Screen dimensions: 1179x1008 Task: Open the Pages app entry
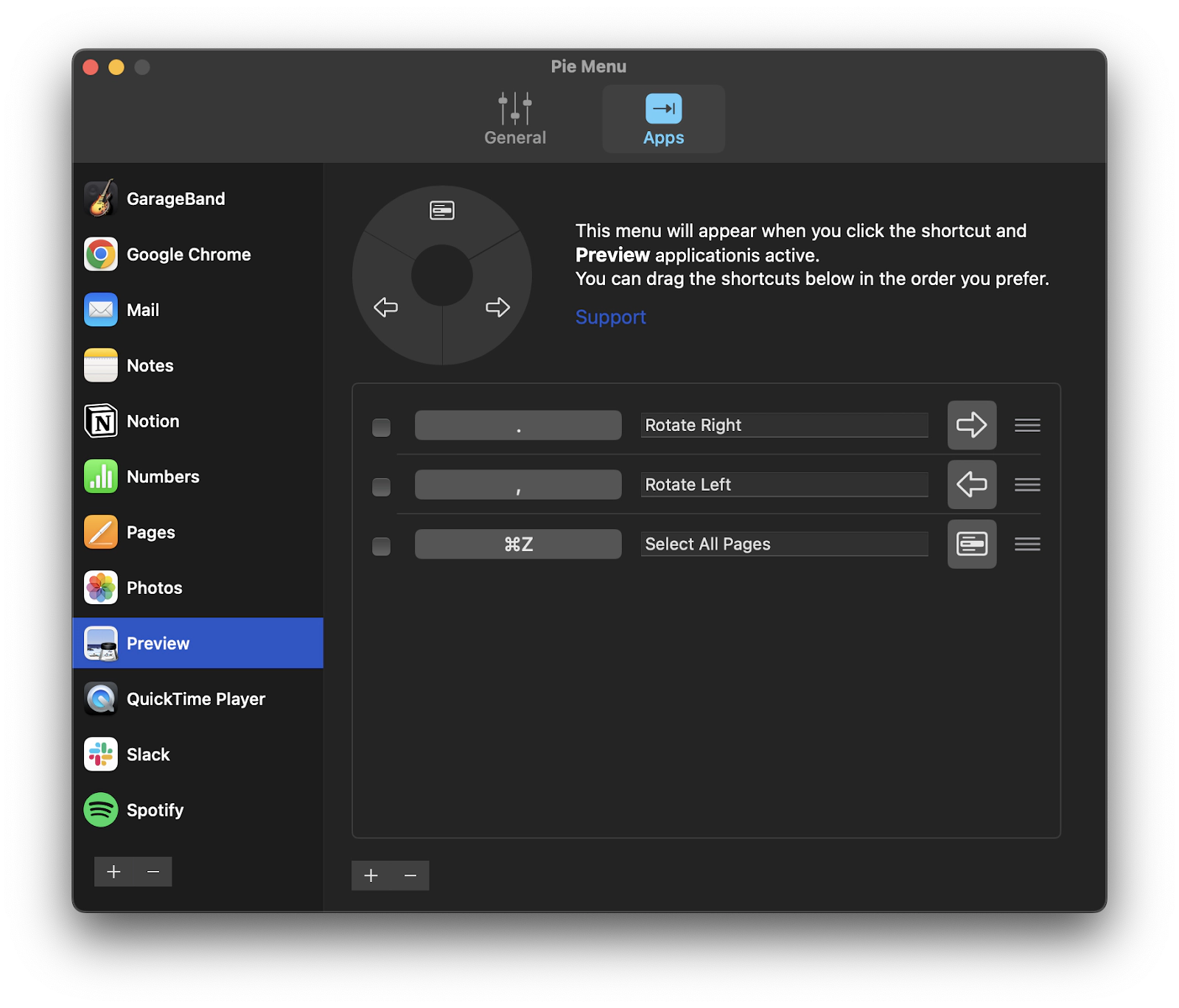click(197, 532)
